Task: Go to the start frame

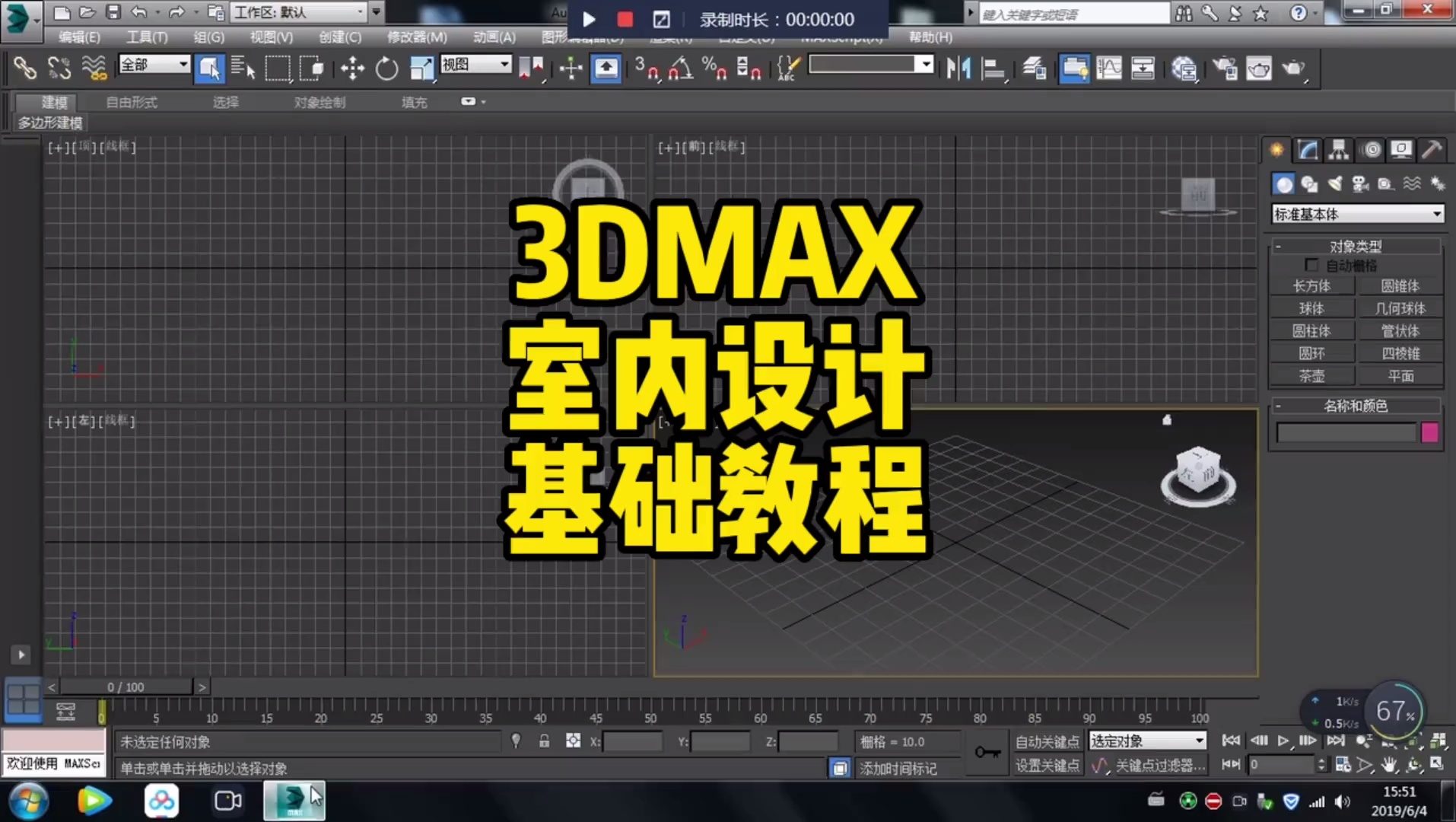Action: (1231, 741)
